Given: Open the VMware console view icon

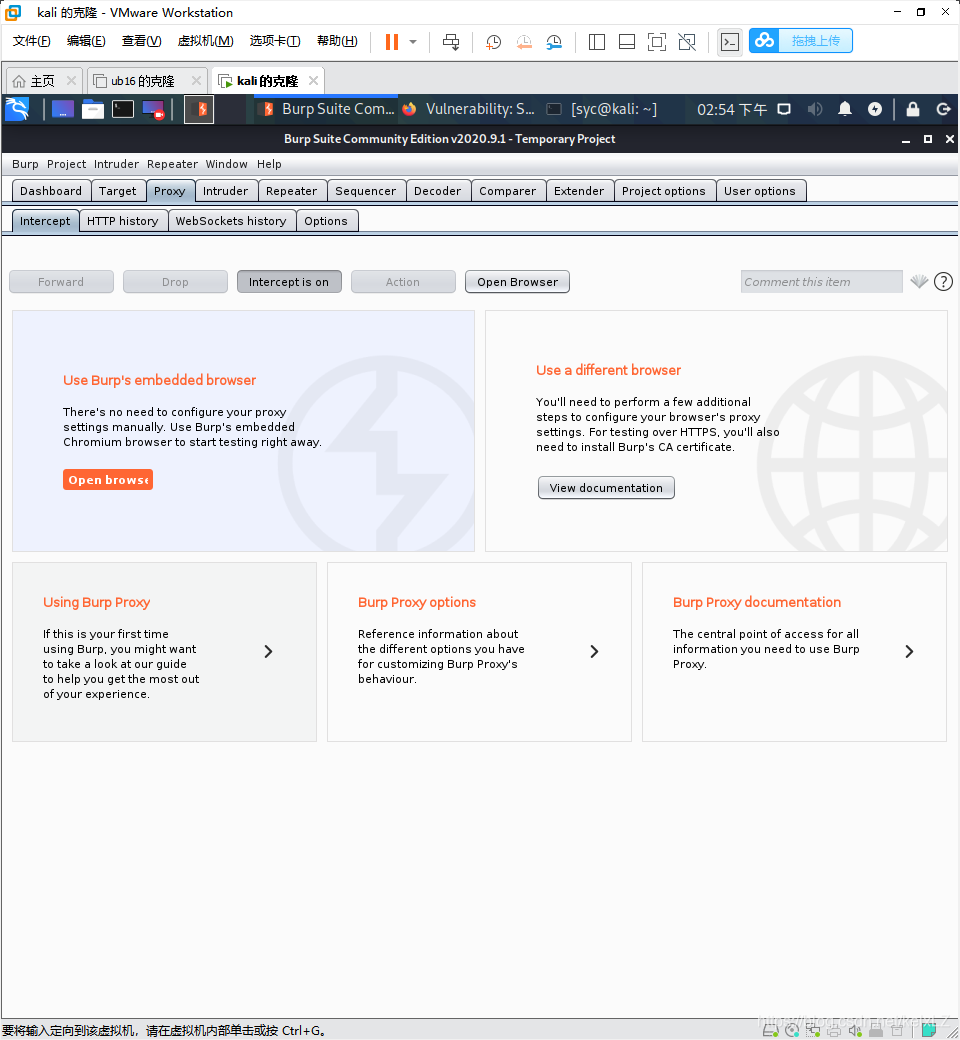Looking at the screenshot, I should (x=730, y=42).
